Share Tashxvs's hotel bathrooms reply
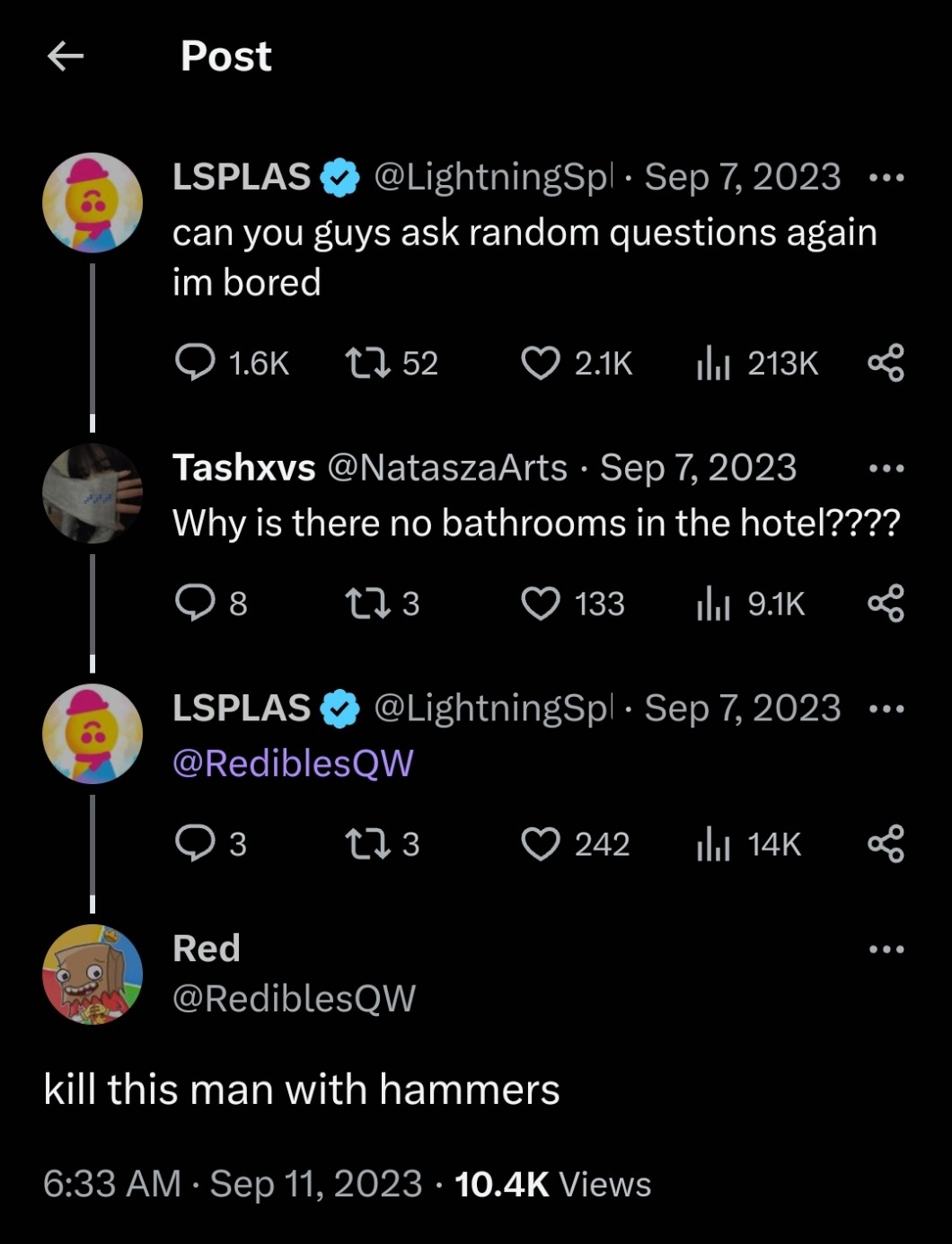This screenshot has height=1244, width=952. [x=886, y=604]
